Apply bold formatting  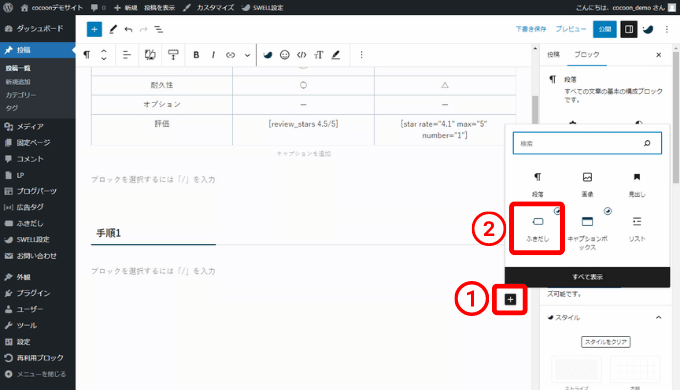click(x=196, y=55)
